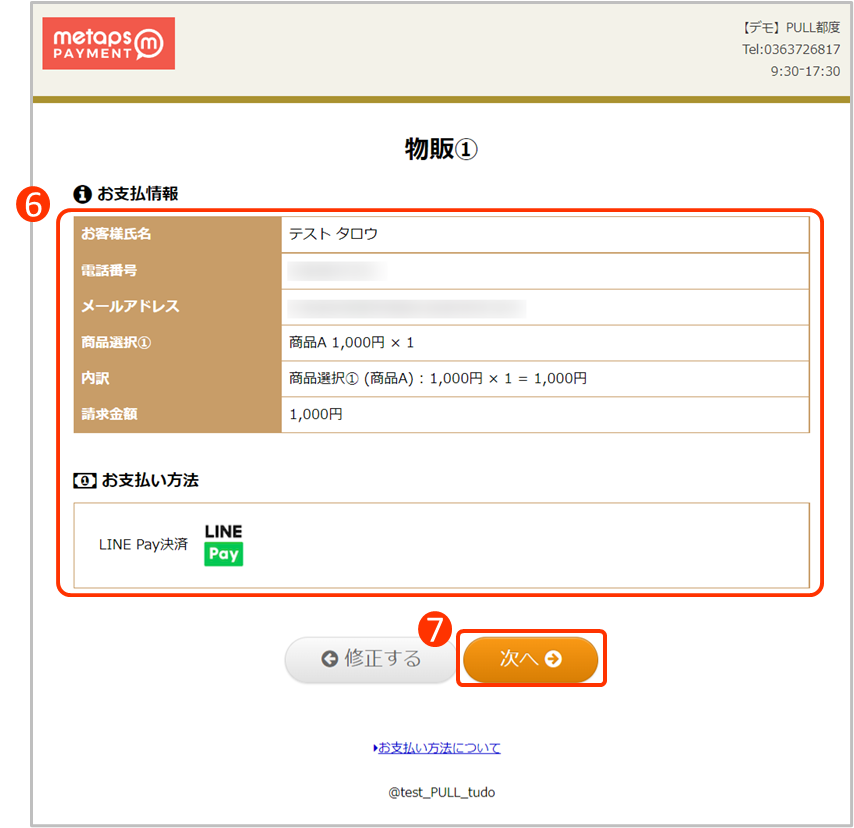Click the masked メールアドレス field
Image resolution: width=854 pixels, height=828 pixels.
tap(405, 307)
